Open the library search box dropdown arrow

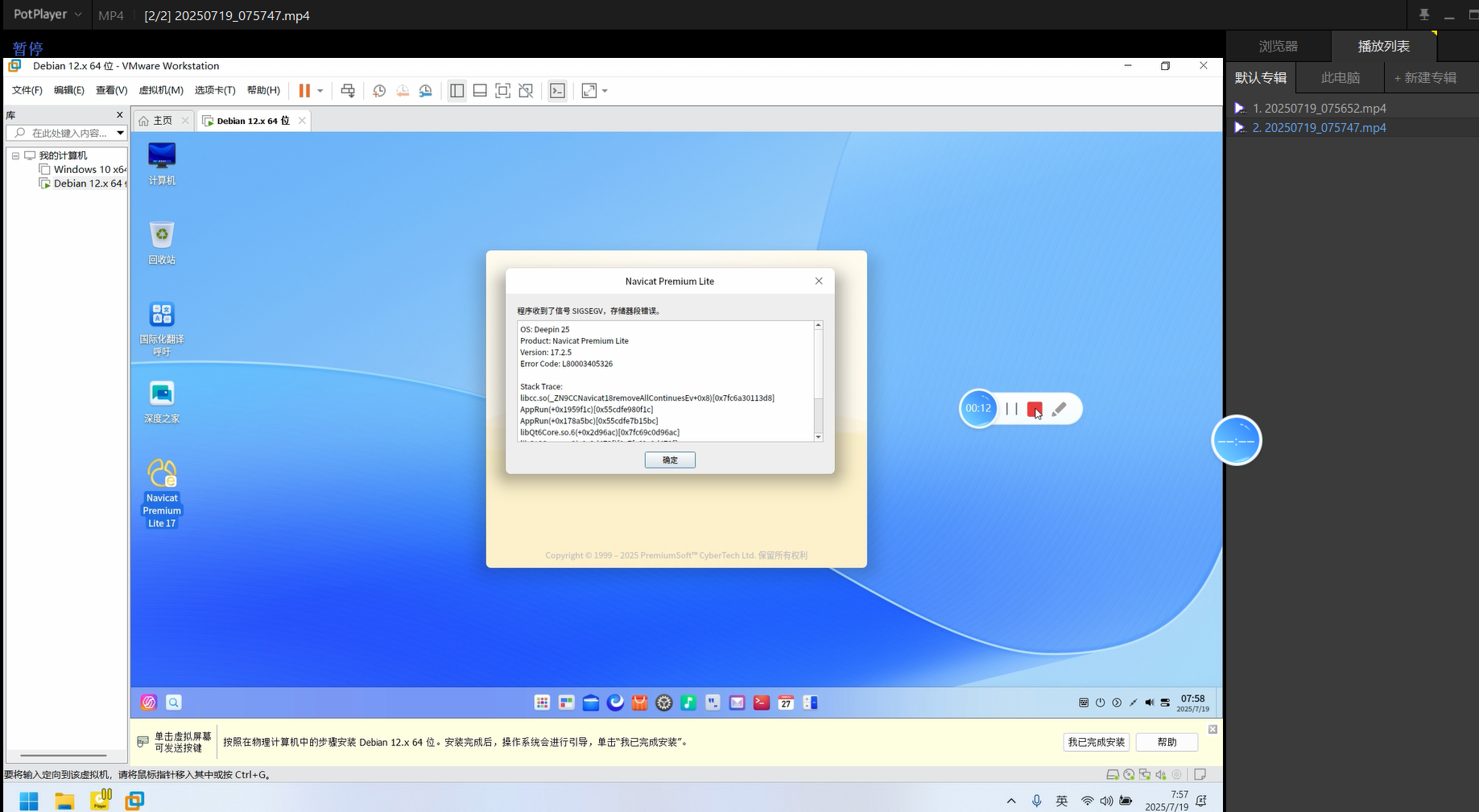[x=120, y=133]
